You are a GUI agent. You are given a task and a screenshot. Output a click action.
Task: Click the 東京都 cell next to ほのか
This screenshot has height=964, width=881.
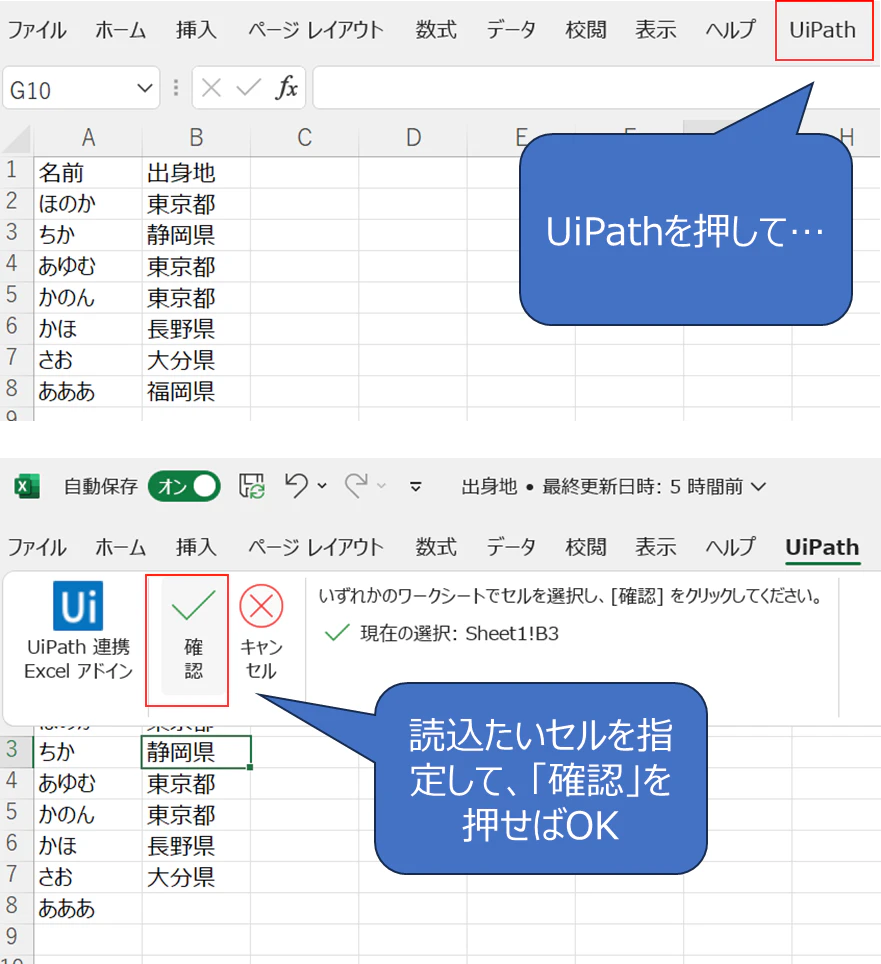tap(196, 203)
